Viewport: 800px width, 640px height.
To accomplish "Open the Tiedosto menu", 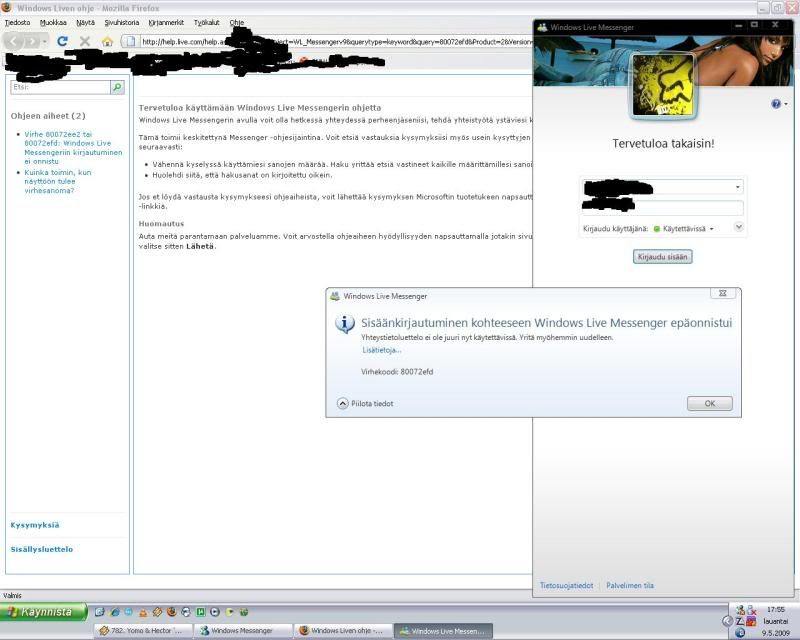I will [17, 22].
